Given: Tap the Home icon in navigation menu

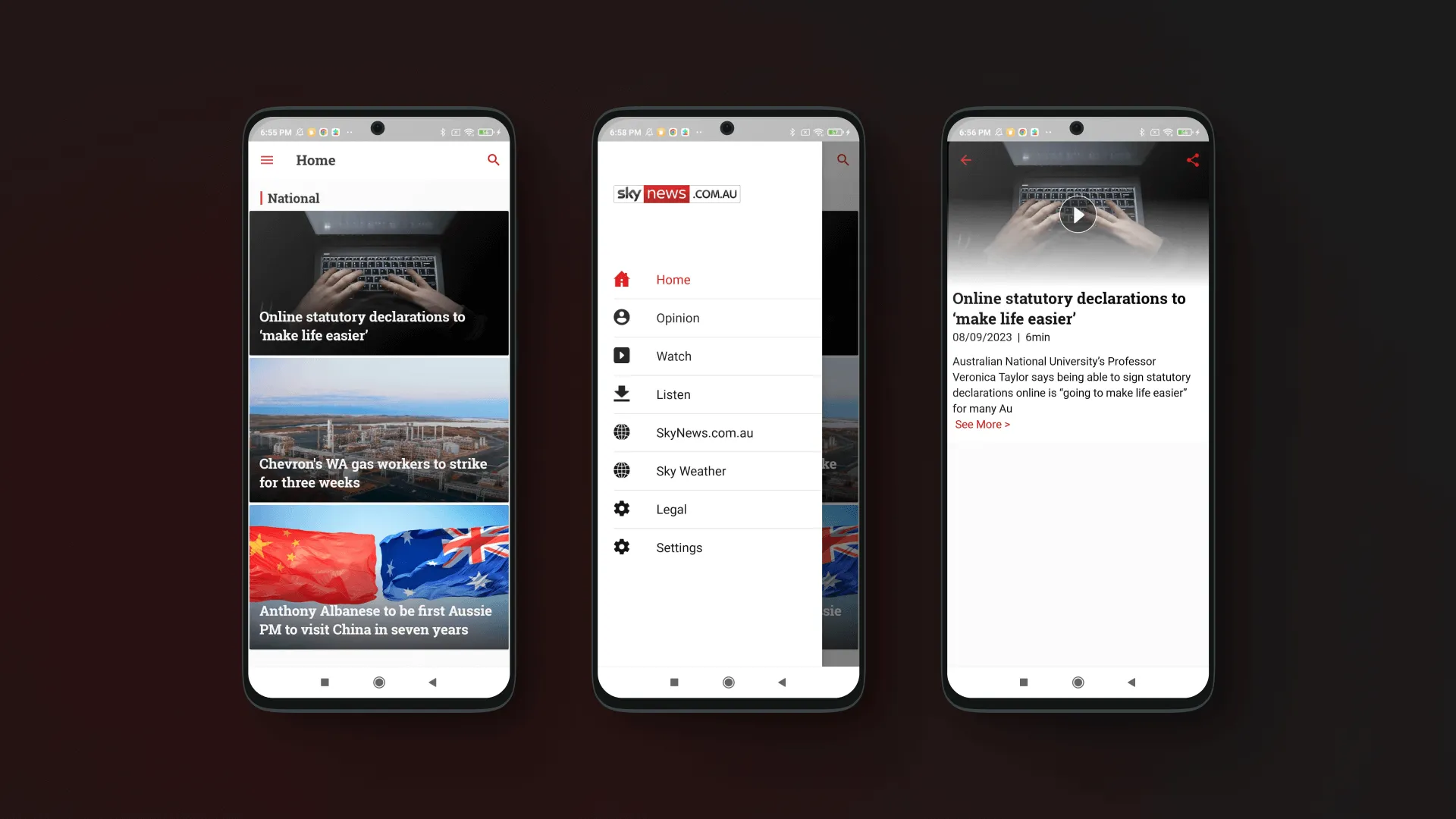Looking at the screenshot, I should [621, 279].
